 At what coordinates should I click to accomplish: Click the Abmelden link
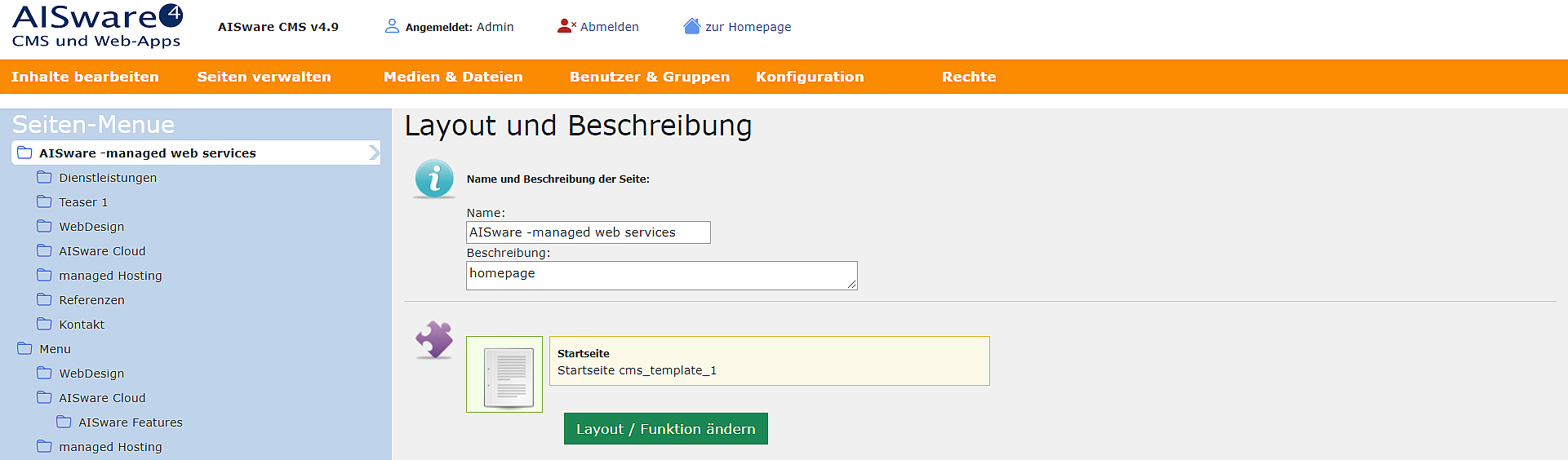tap(610, 27)
